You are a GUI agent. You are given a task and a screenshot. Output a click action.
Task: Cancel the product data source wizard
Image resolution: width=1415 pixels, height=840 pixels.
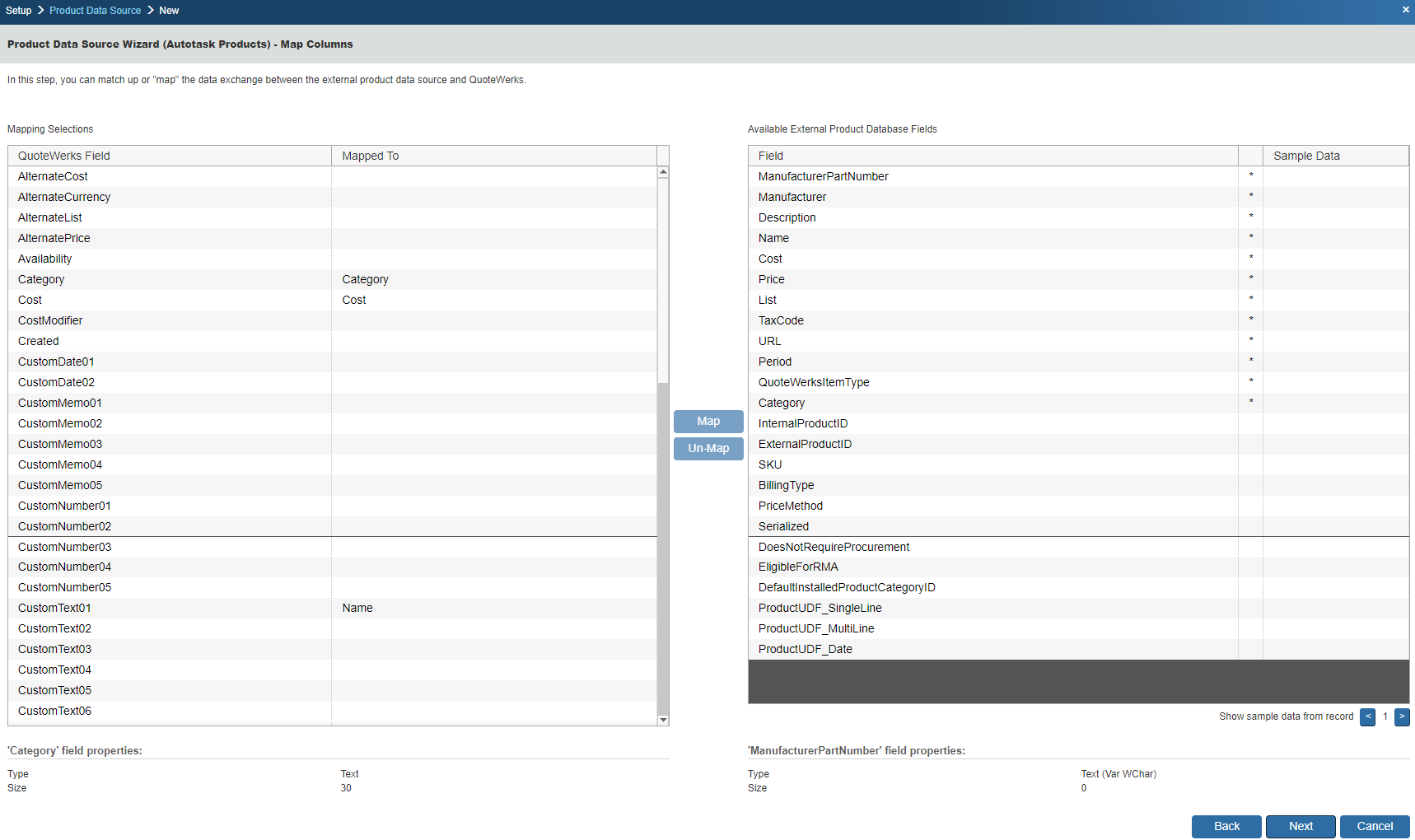point(1375,826)
